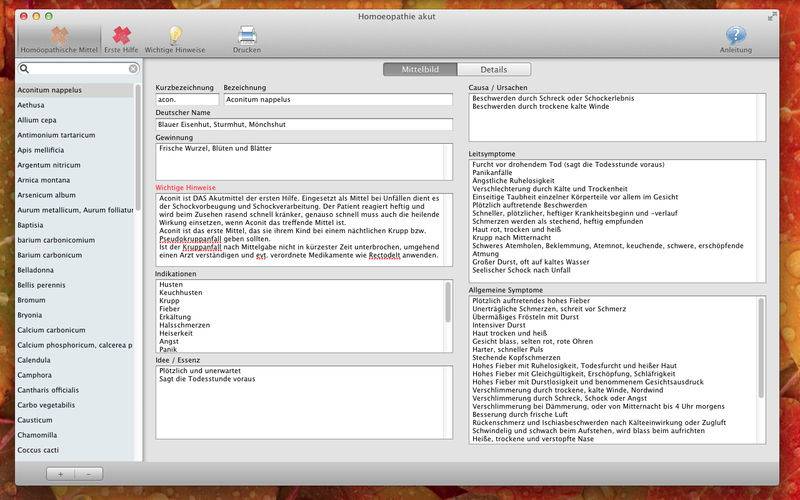The width and height of the screenshot is (800, 500).
Task: Select Calendula in remedy list
Action: point(75,360)
